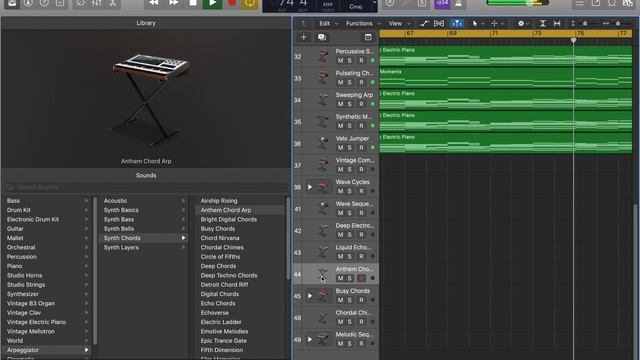Click Percussive S... track instrument icon

(x=322, y=56)
